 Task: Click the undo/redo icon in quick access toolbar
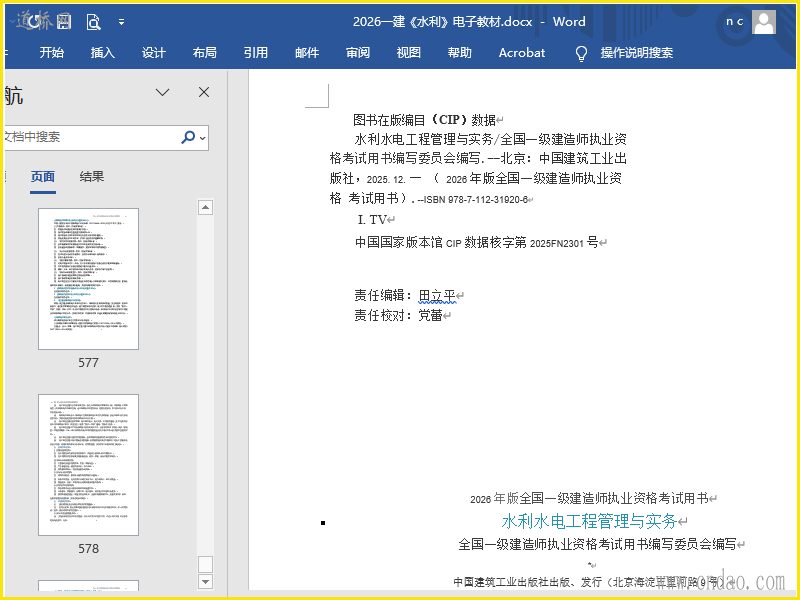click(33, 21)
